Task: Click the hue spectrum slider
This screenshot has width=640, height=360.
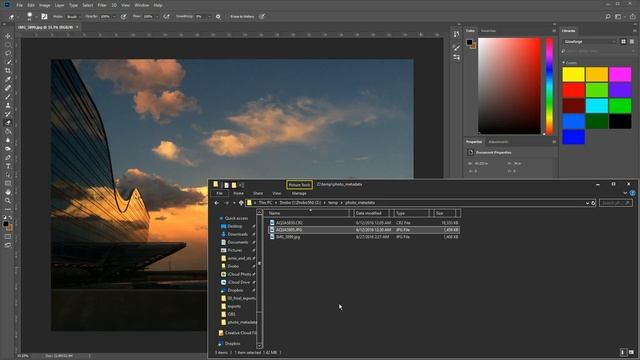Action: coord(549,86)
